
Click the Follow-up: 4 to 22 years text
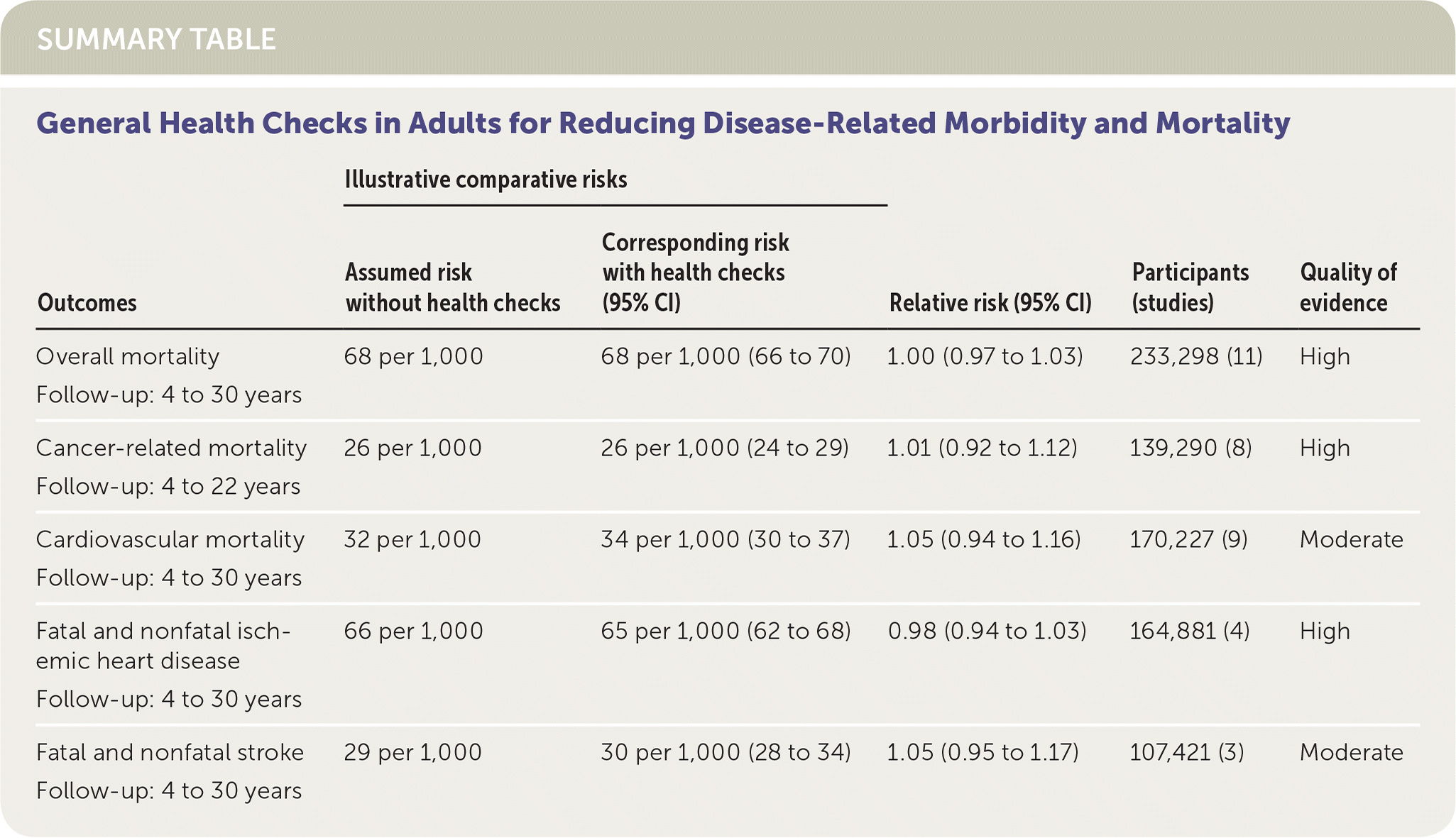click(x=168, y=487)
